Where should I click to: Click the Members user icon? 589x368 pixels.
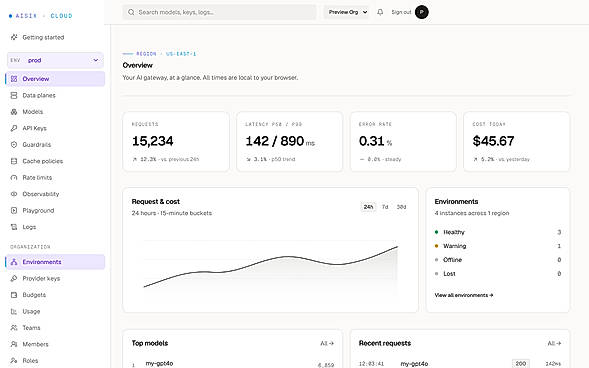[14, 344]
